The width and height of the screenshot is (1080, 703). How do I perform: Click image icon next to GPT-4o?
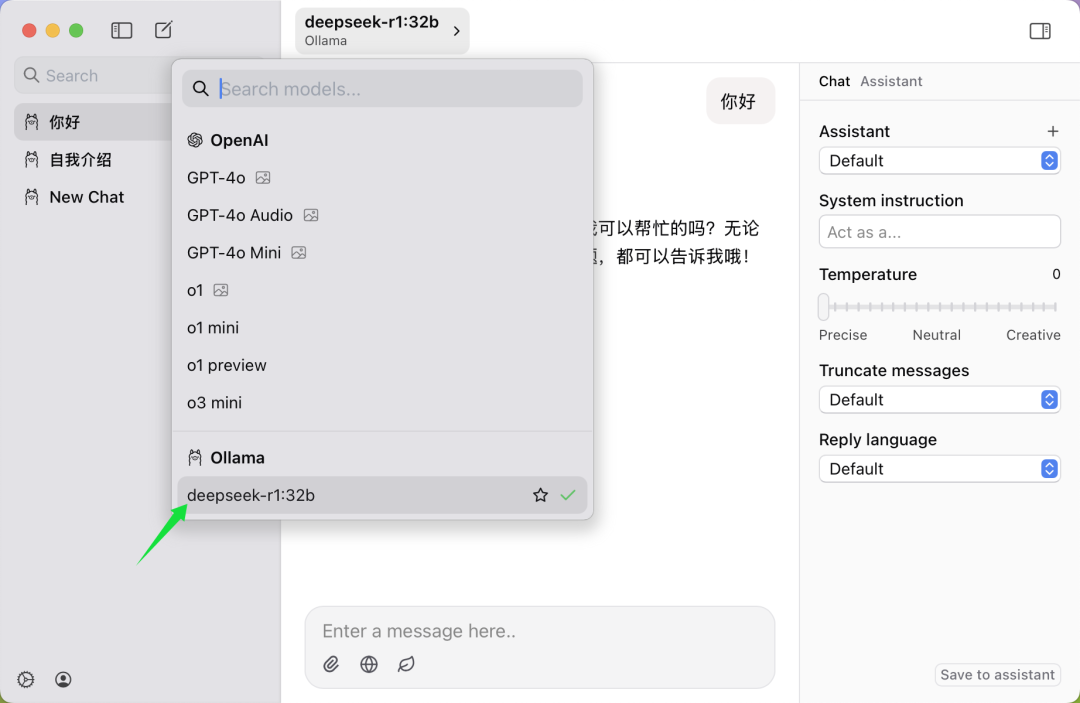click(x=263, y=178)
